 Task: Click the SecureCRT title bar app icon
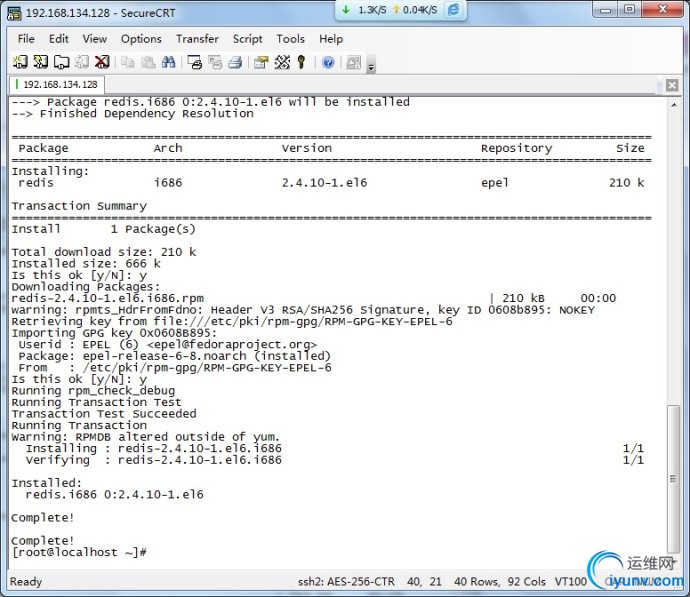click(x=14, y=13)
